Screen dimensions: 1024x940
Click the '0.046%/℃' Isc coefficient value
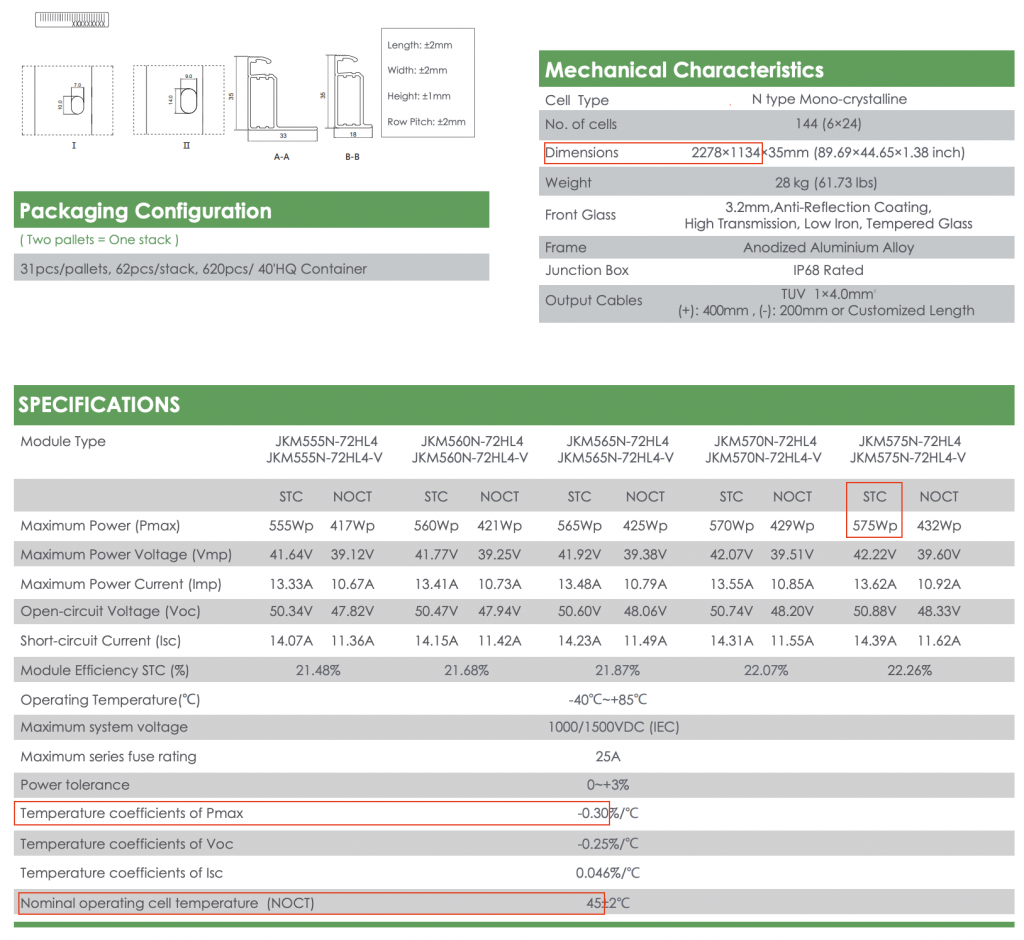click(607, 873)
